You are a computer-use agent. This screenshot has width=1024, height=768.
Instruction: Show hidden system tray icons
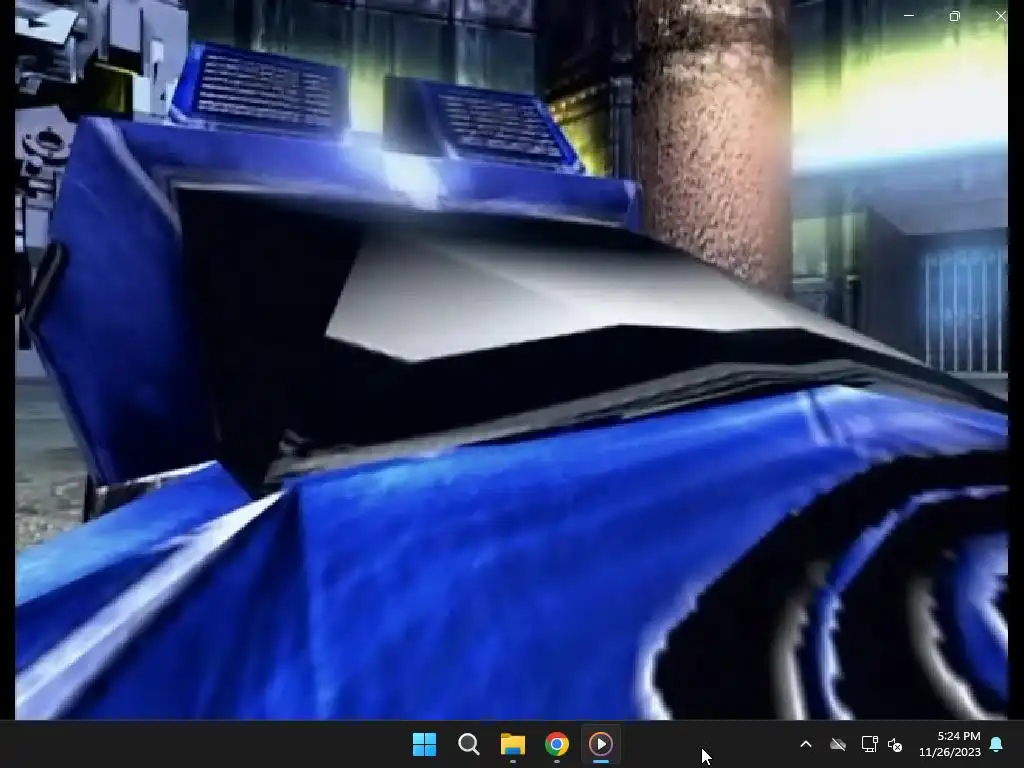806,744
